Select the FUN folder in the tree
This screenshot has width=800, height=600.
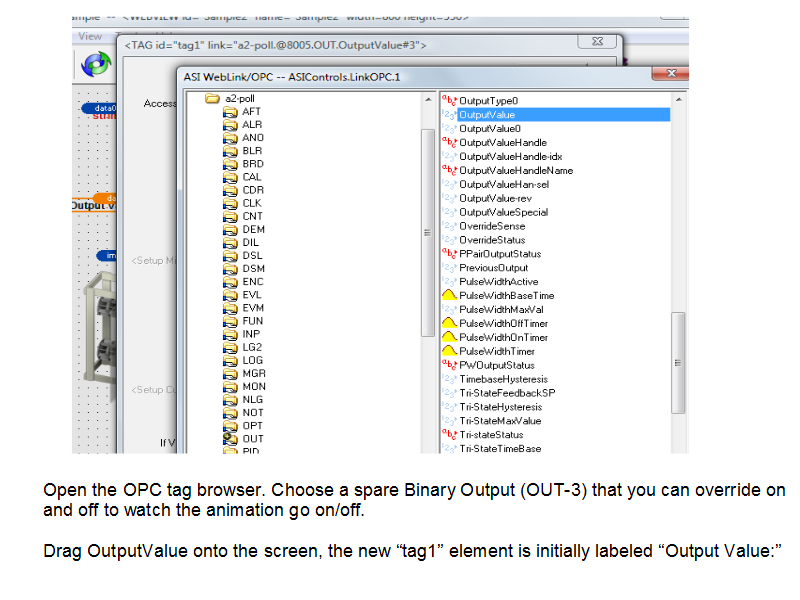point(253,321)
